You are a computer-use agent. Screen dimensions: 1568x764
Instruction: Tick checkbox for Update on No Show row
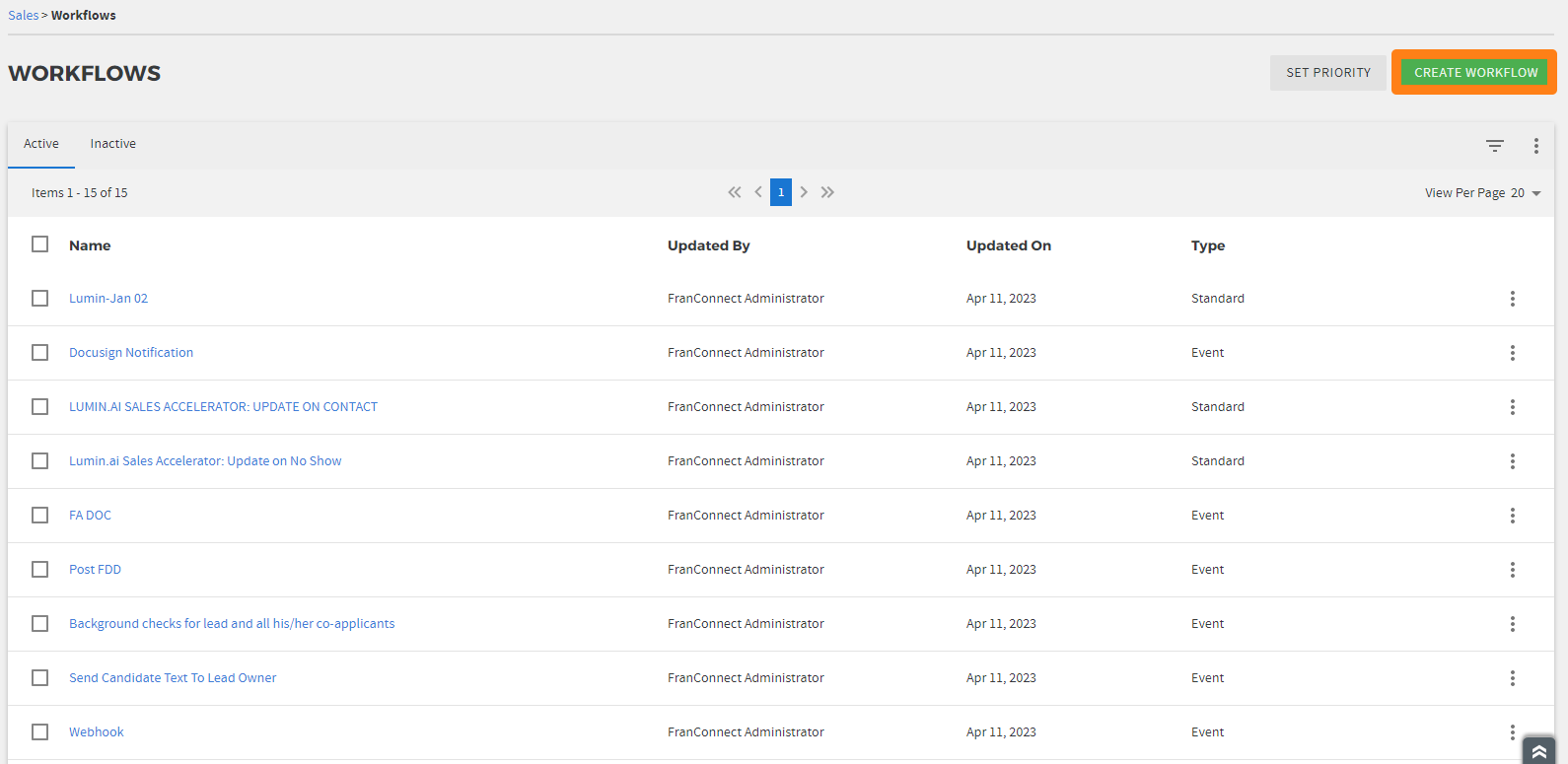[39, 460]
